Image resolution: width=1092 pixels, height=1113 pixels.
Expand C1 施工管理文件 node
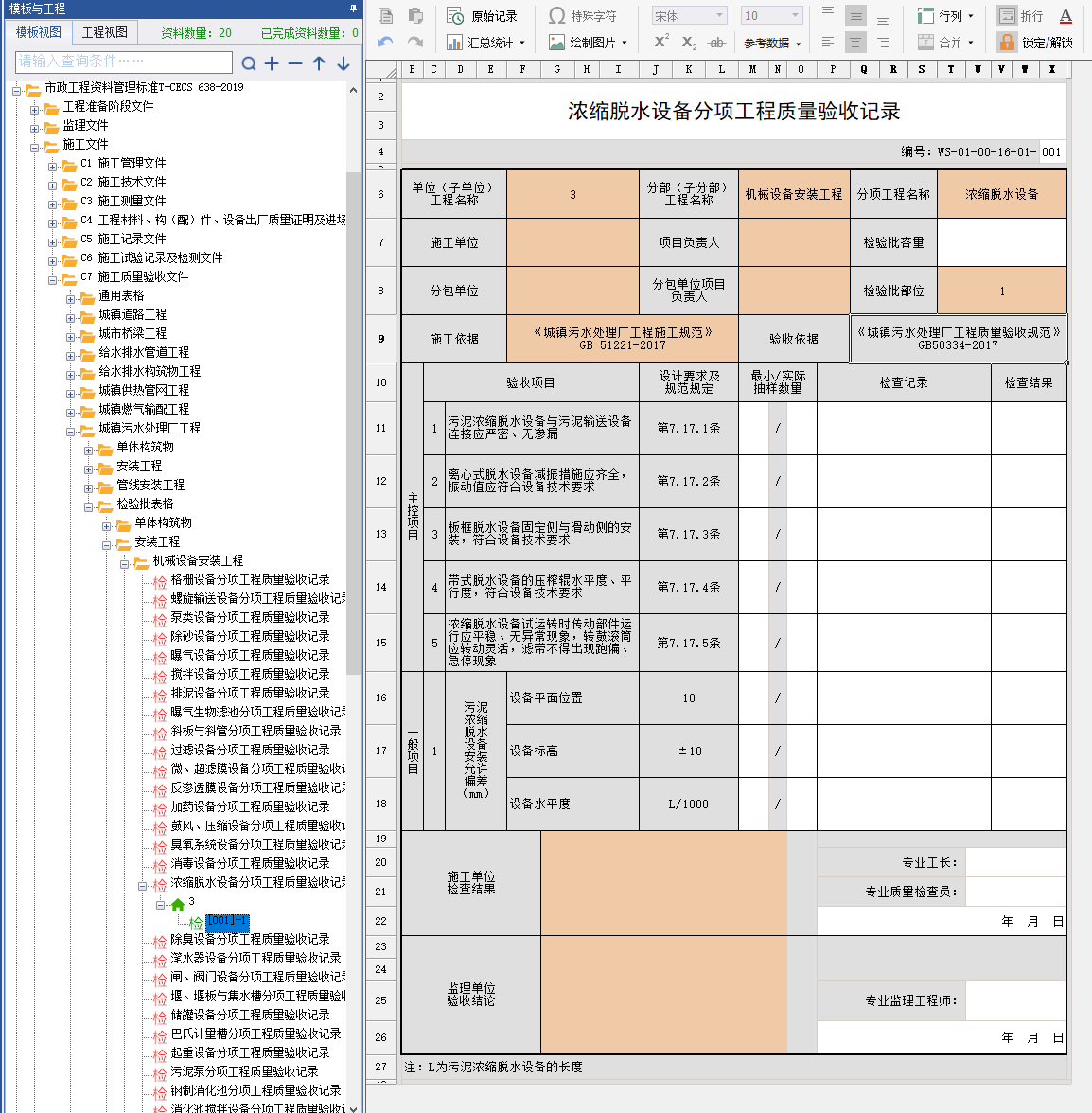coord(52,167)
